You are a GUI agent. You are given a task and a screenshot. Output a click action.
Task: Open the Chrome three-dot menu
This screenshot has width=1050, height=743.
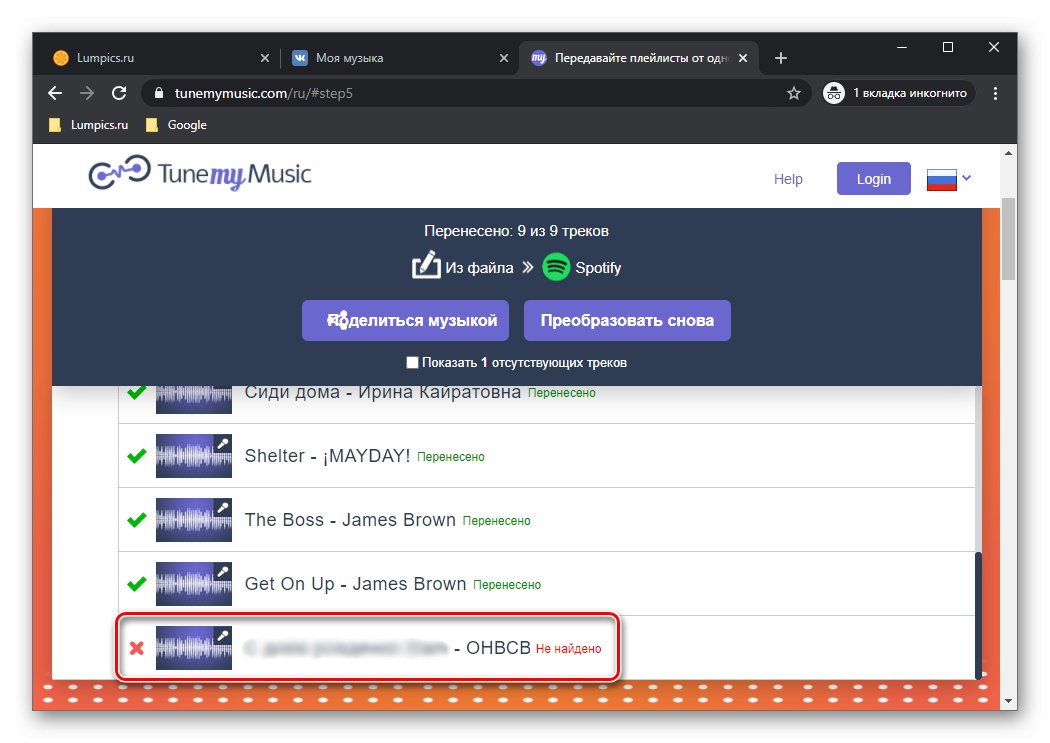995,92
